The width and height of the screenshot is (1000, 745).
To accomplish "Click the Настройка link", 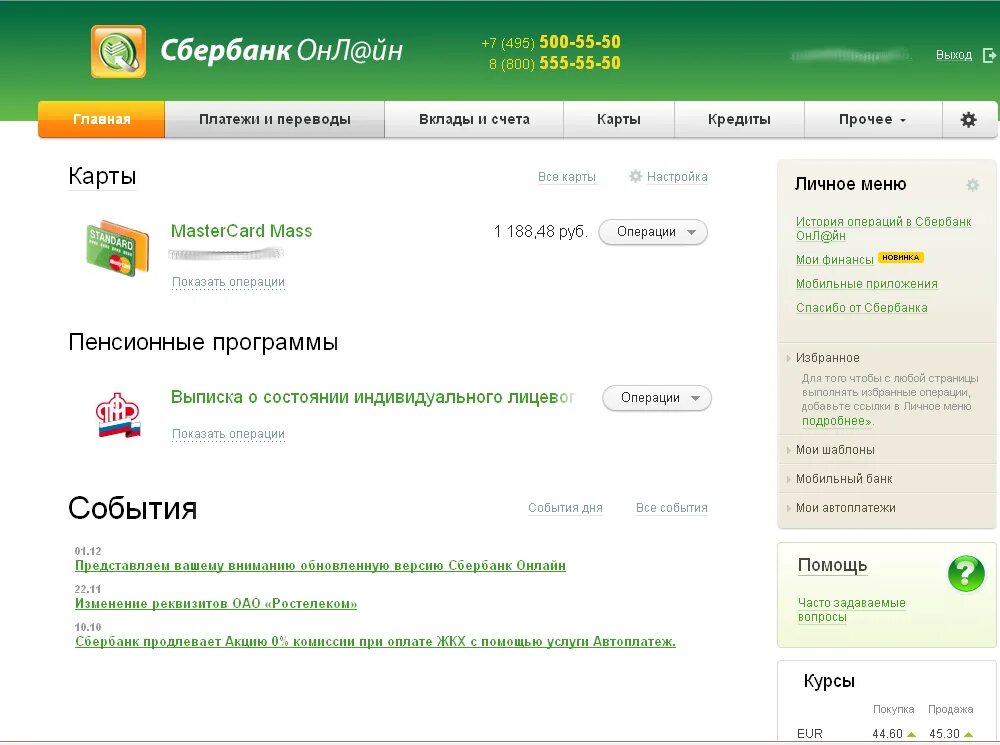I will [677, 177].
